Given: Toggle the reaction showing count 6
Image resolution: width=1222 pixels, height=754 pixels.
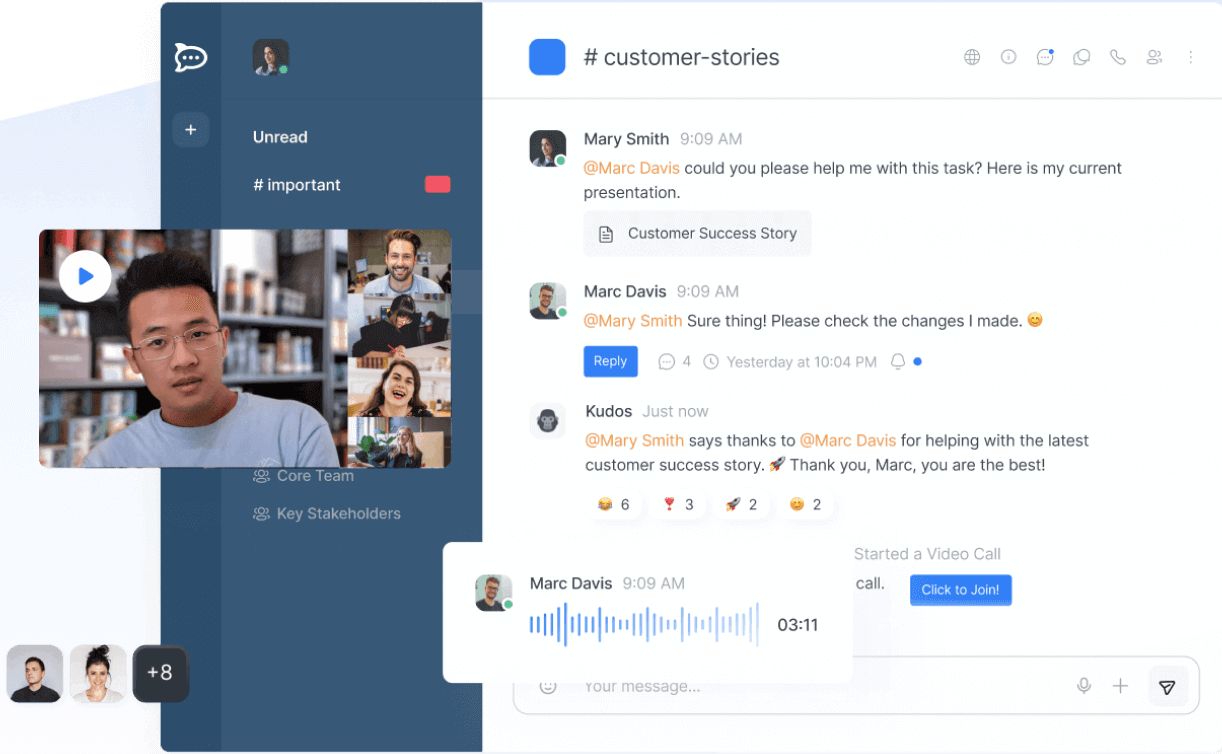Looking at the screenshot, I should pyautogui.click(x=613, y=505).
